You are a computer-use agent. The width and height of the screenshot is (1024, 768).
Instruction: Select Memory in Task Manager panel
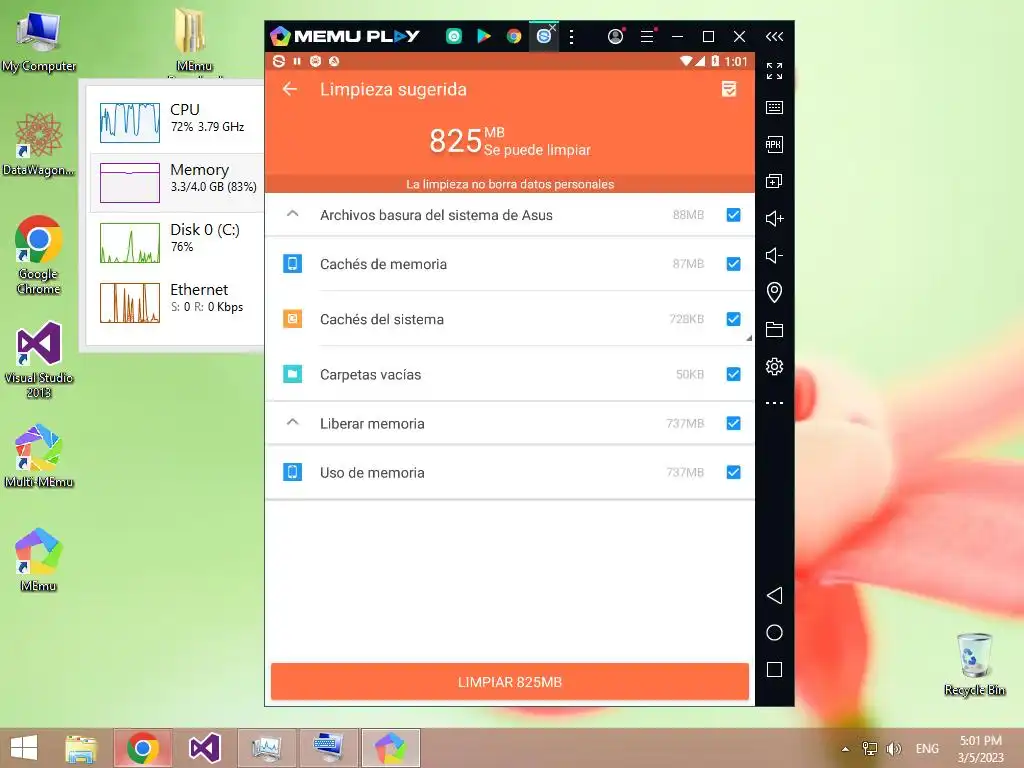click(176, 182)
